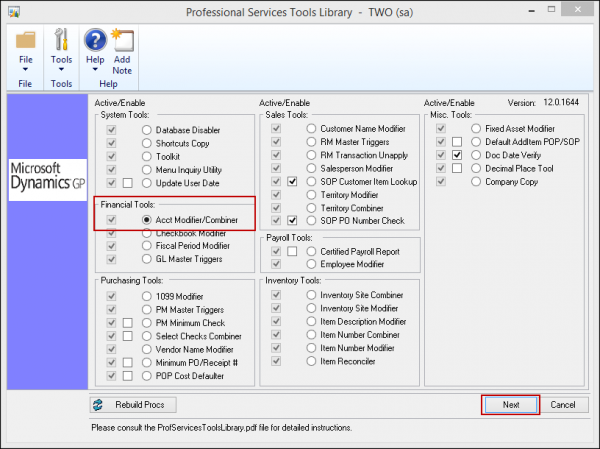
Task: Select the Fiscal Period Modifier option
Action: tap(147, 246)
